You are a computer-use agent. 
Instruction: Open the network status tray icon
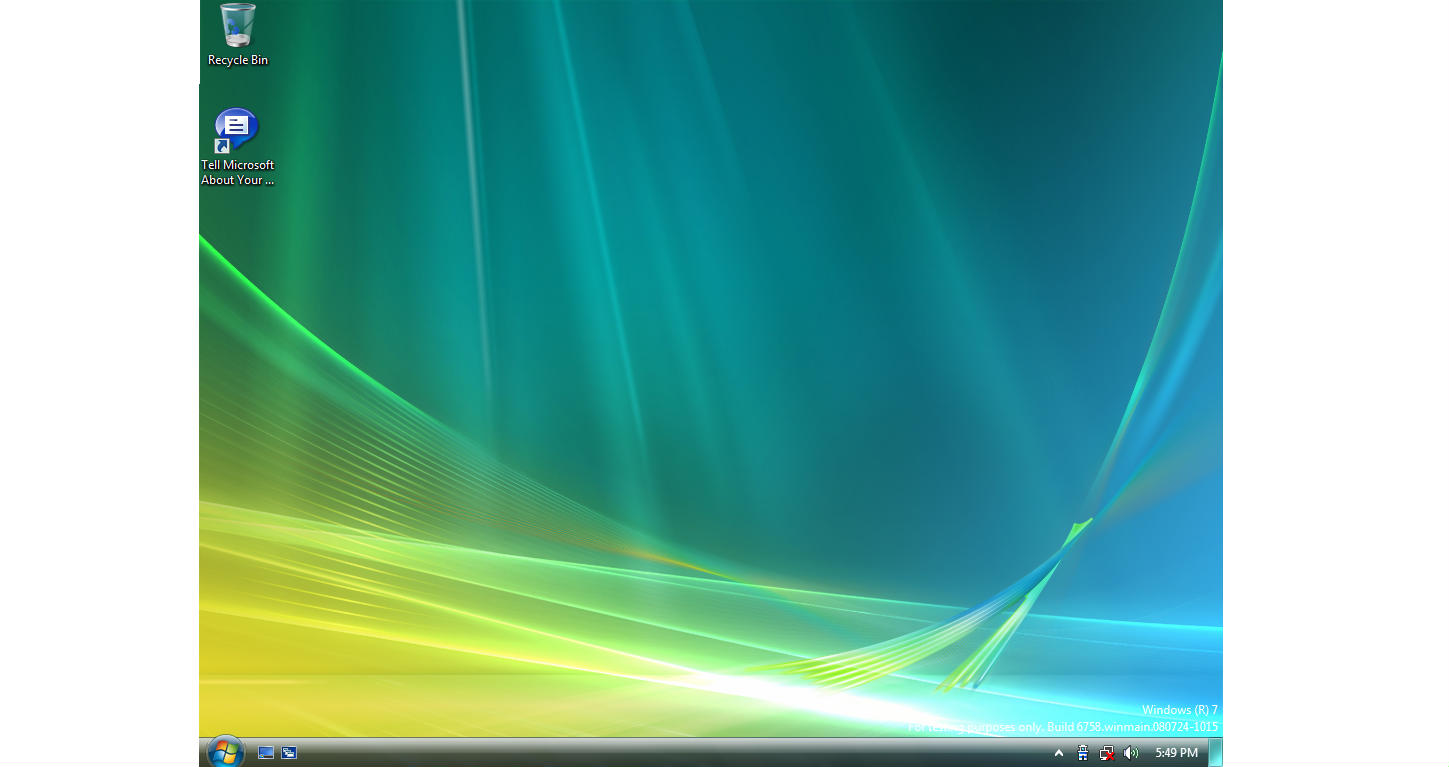[1107, 753]
